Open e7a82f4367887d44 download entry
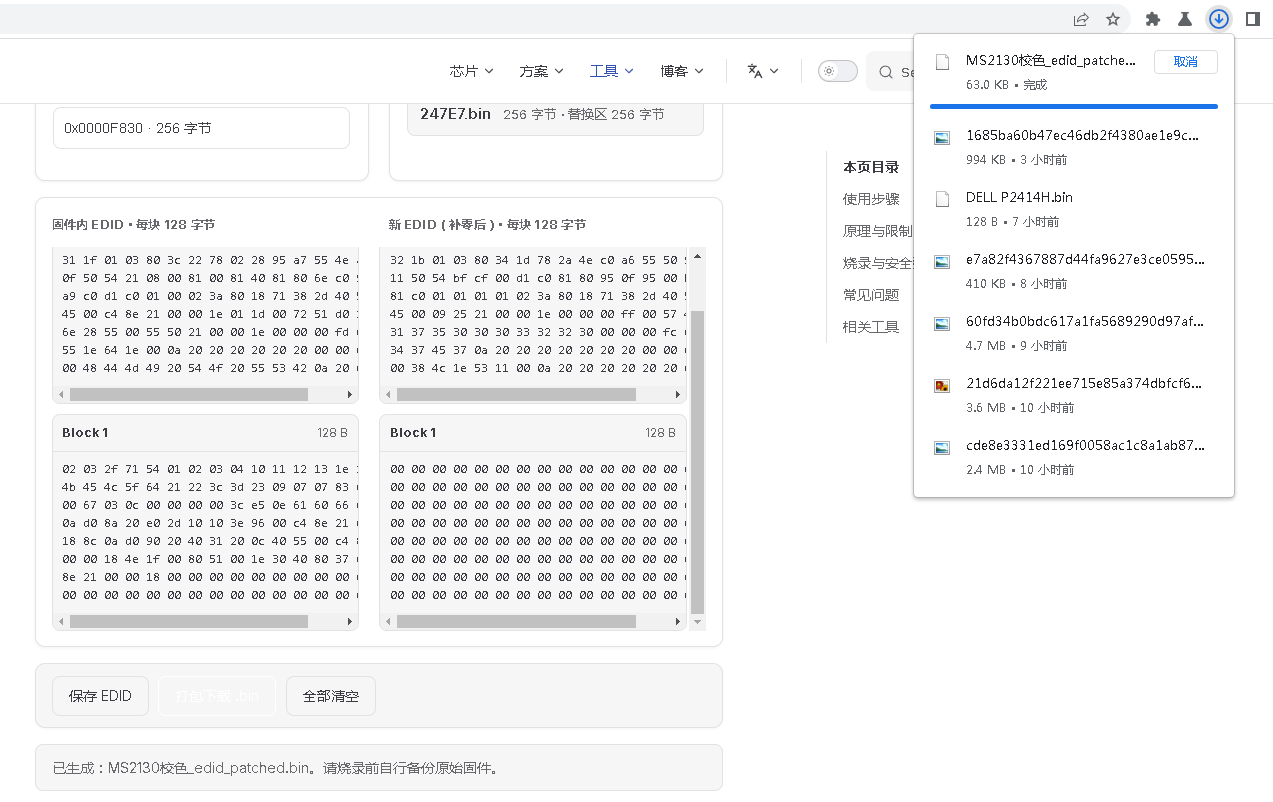The image size is (1273, 802). 1085,260
